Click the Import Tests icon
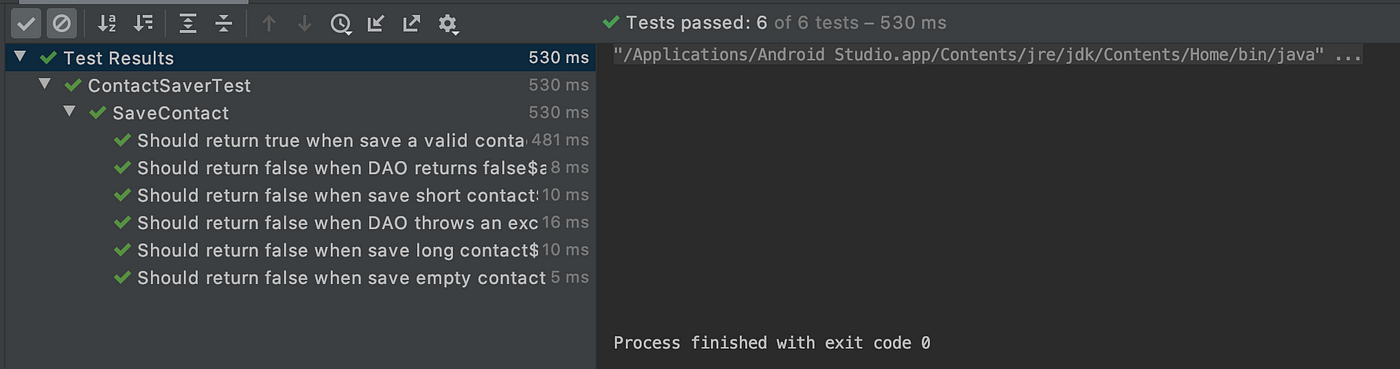 coord(376,23)
